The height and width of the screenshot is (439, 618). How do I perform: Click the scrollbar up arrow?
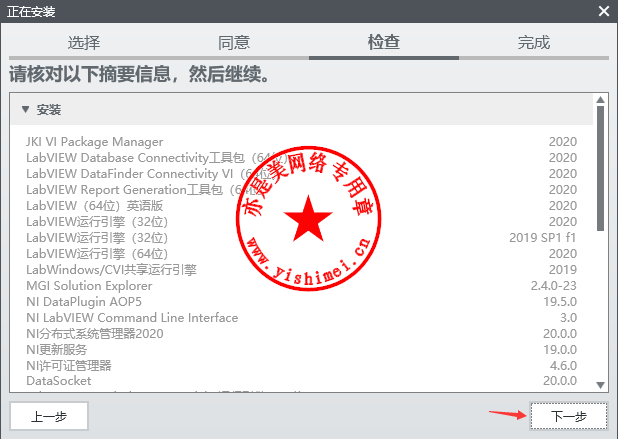(x=600, y=100)
